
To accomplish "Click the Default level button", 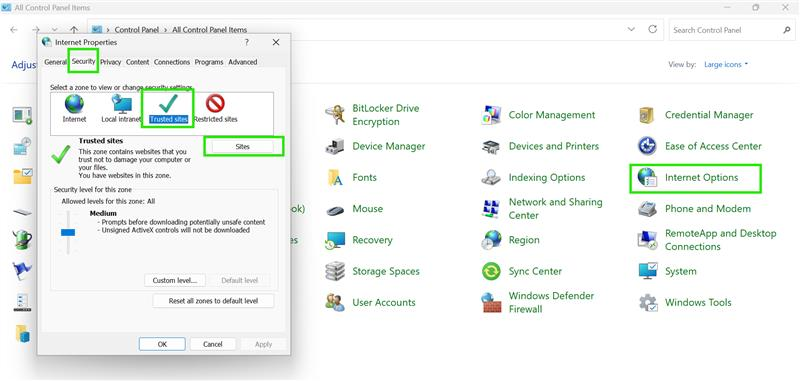I will (240, 281).
